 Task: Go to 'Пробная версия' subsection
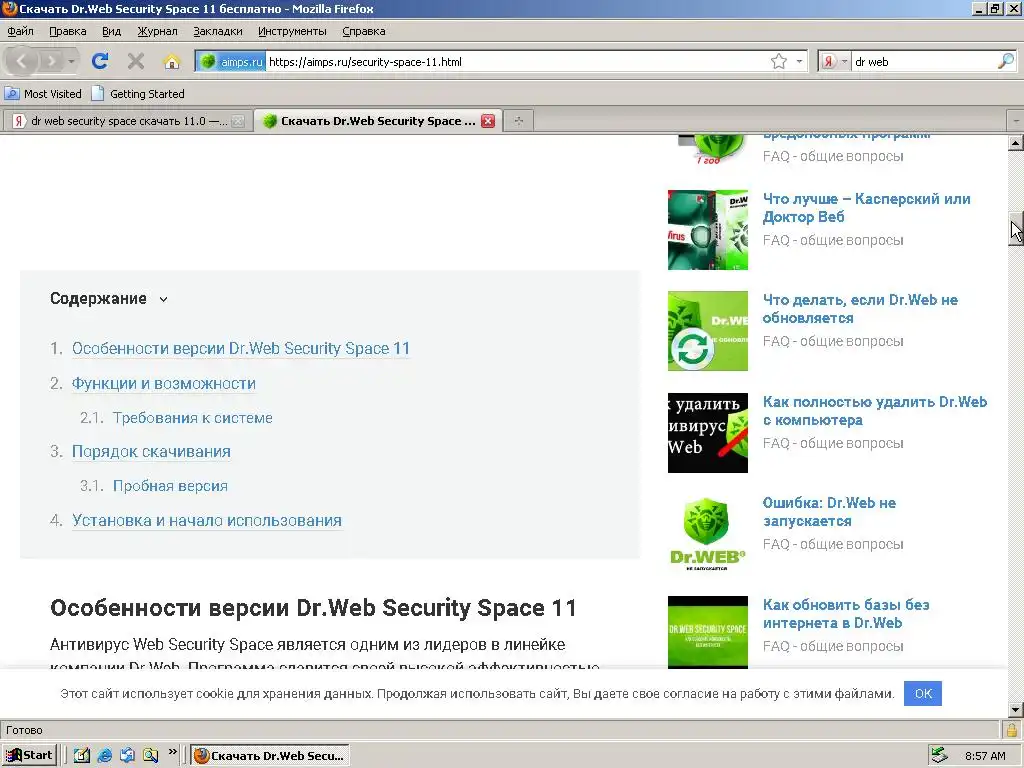click(170, 486)
